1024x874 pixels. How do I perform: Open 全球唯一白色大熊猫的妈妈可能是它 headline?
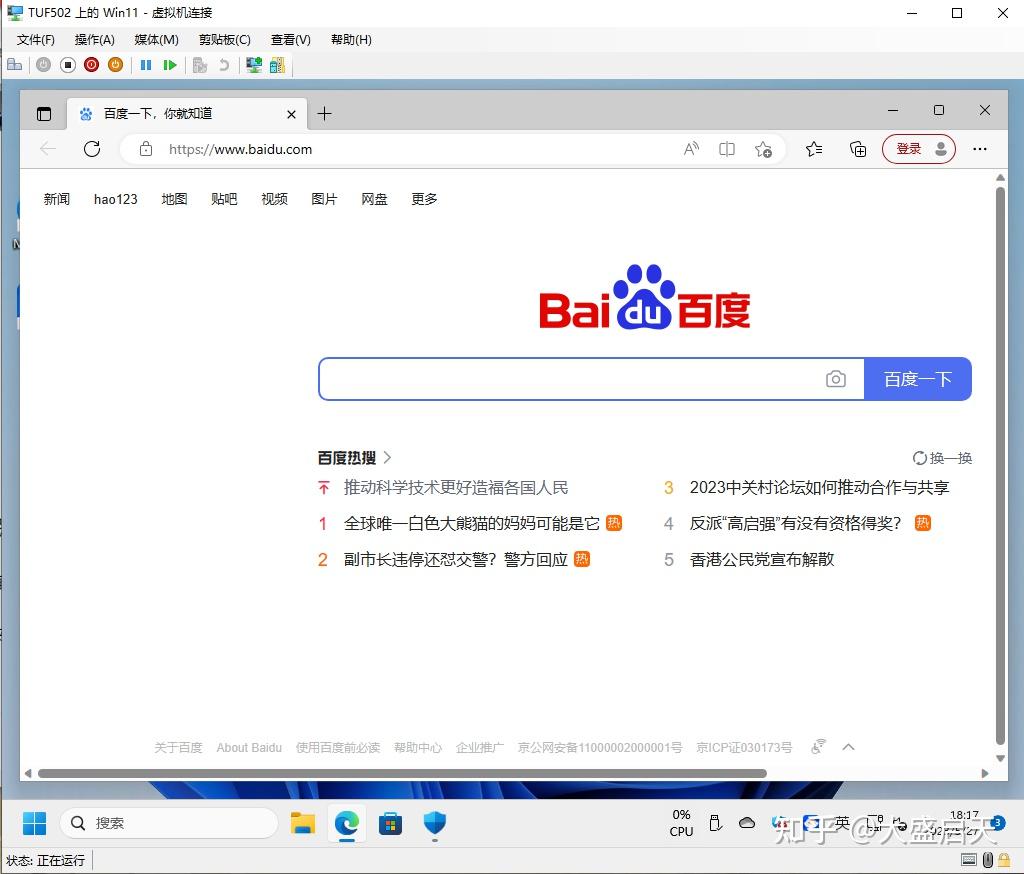[x=472, y=523]
